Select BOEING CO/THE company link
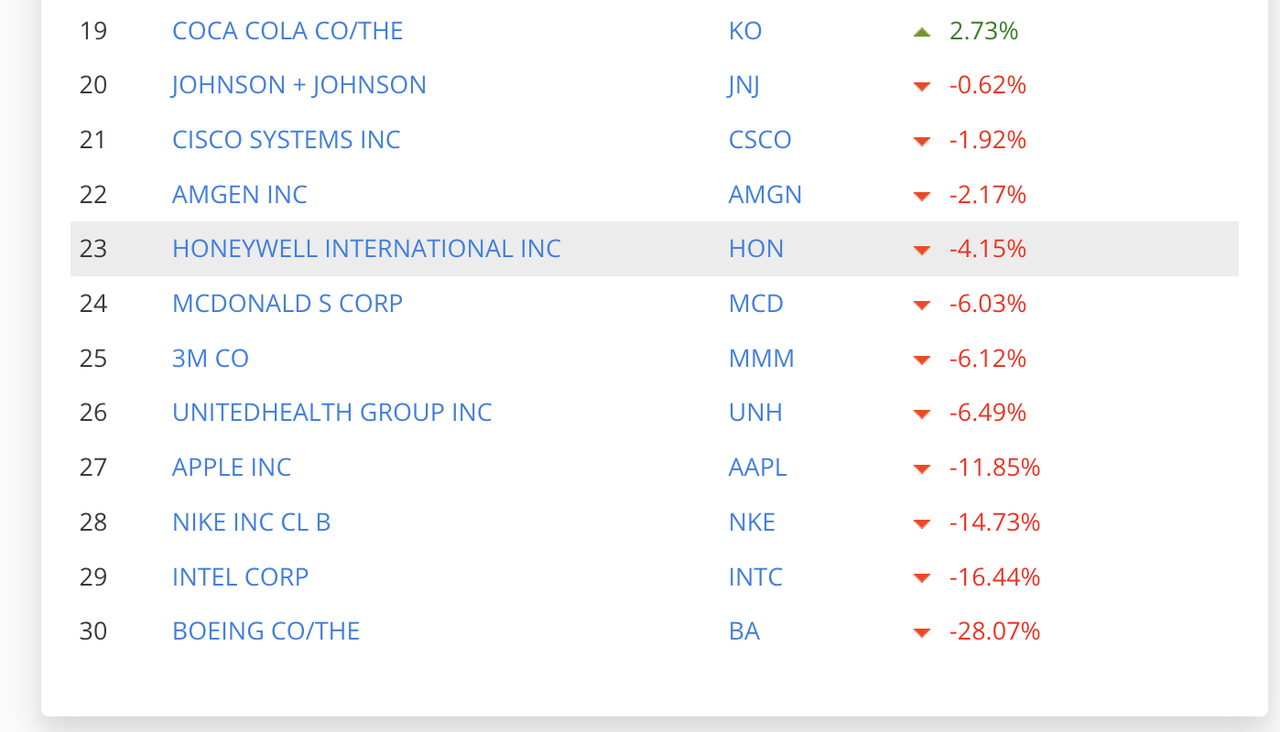The image size is (1280, 732). (266, 631)
